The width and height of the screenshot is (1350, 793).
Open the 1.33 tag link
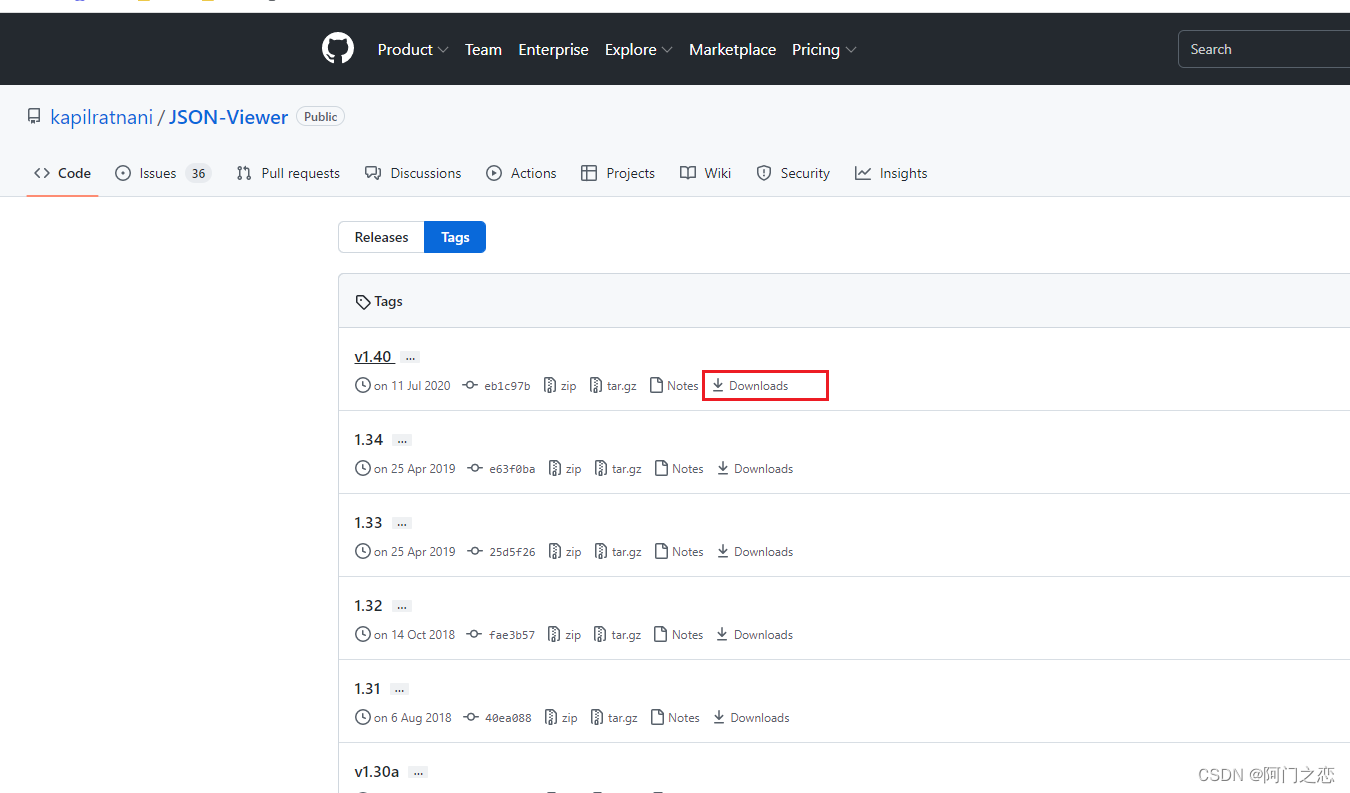click(x=369, y=523)
